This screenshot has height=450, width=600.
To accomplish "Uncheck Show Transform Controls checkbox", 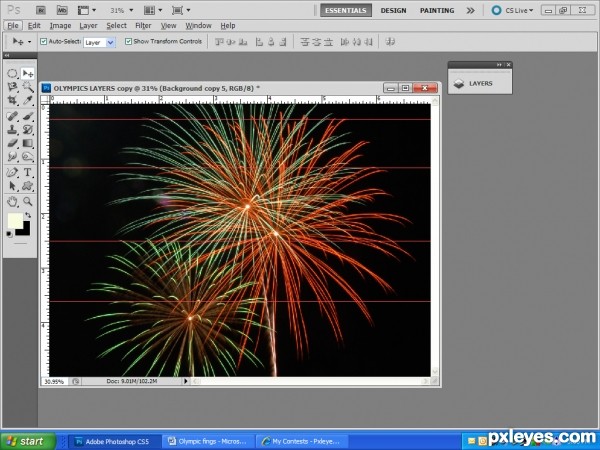I will (129, 41).
